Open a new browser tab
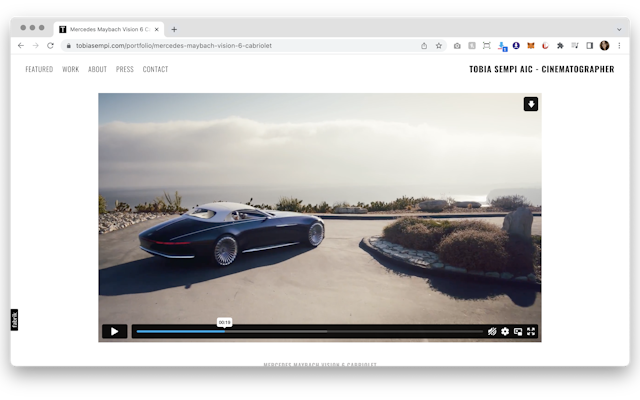640x400 pixels. click(x=174, y=29)
